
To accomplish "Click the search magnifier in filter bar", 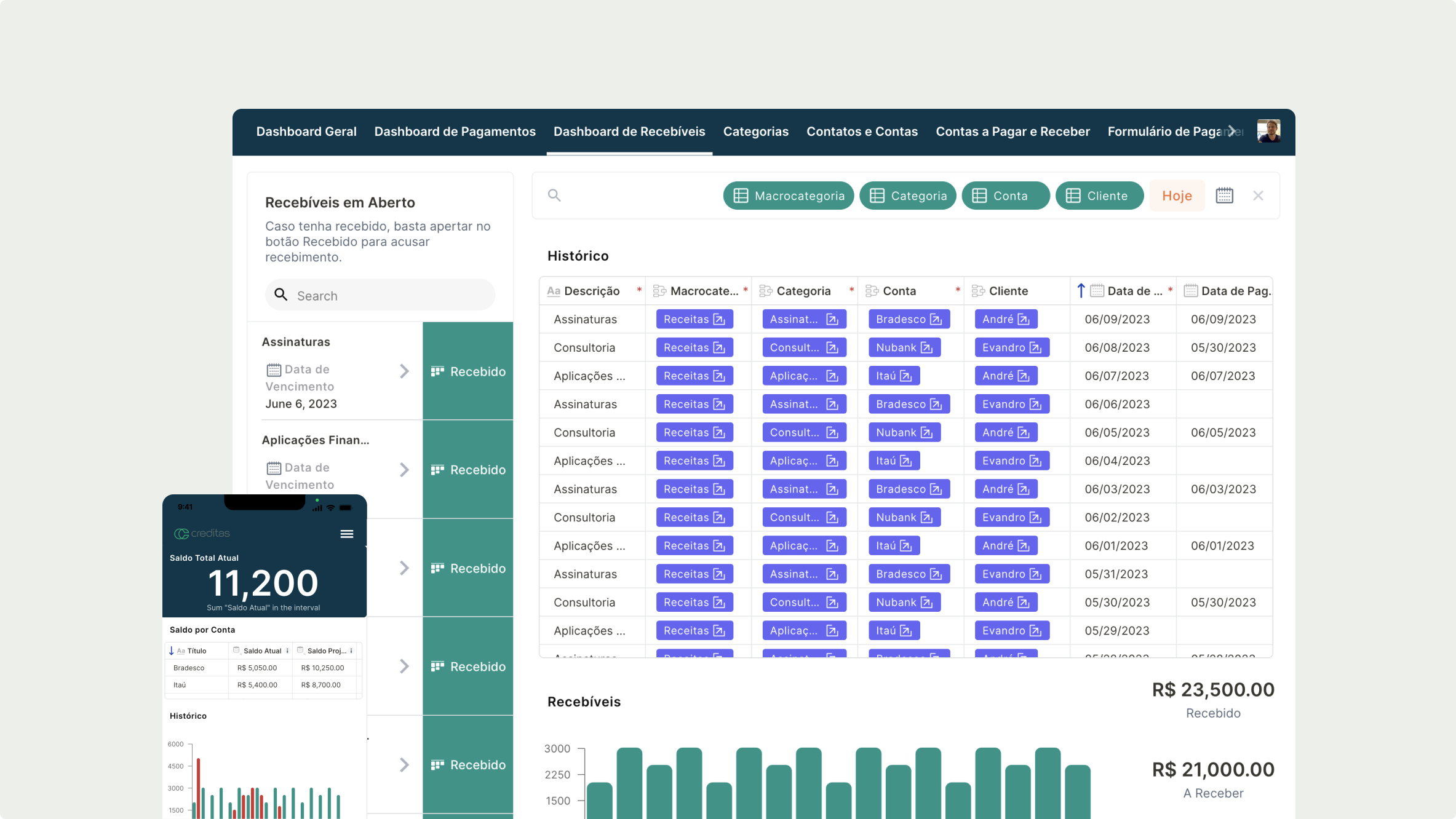I will point(554,196).
